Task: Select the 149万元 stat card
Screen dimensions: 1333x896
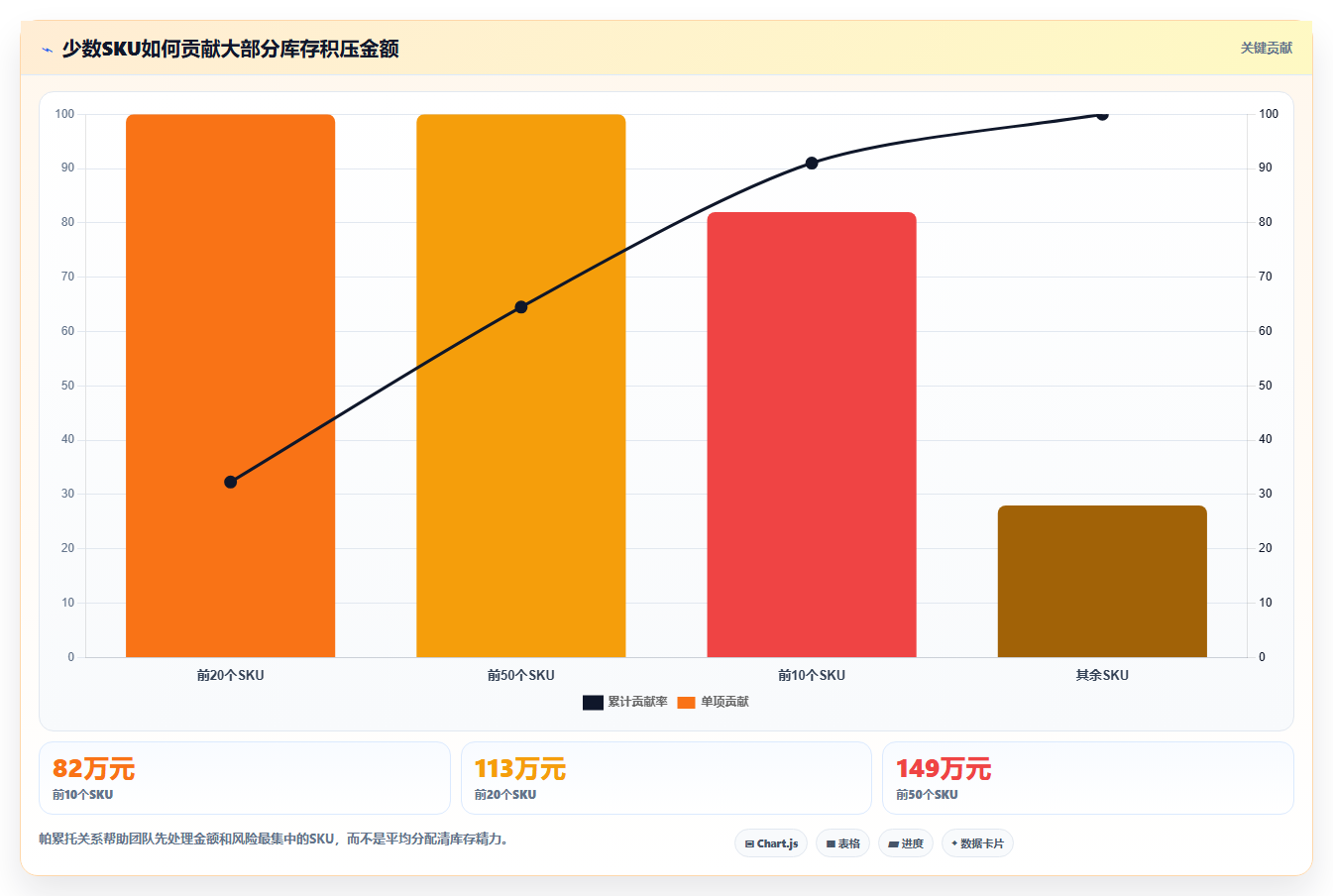Action: (x=1088, y=778)
